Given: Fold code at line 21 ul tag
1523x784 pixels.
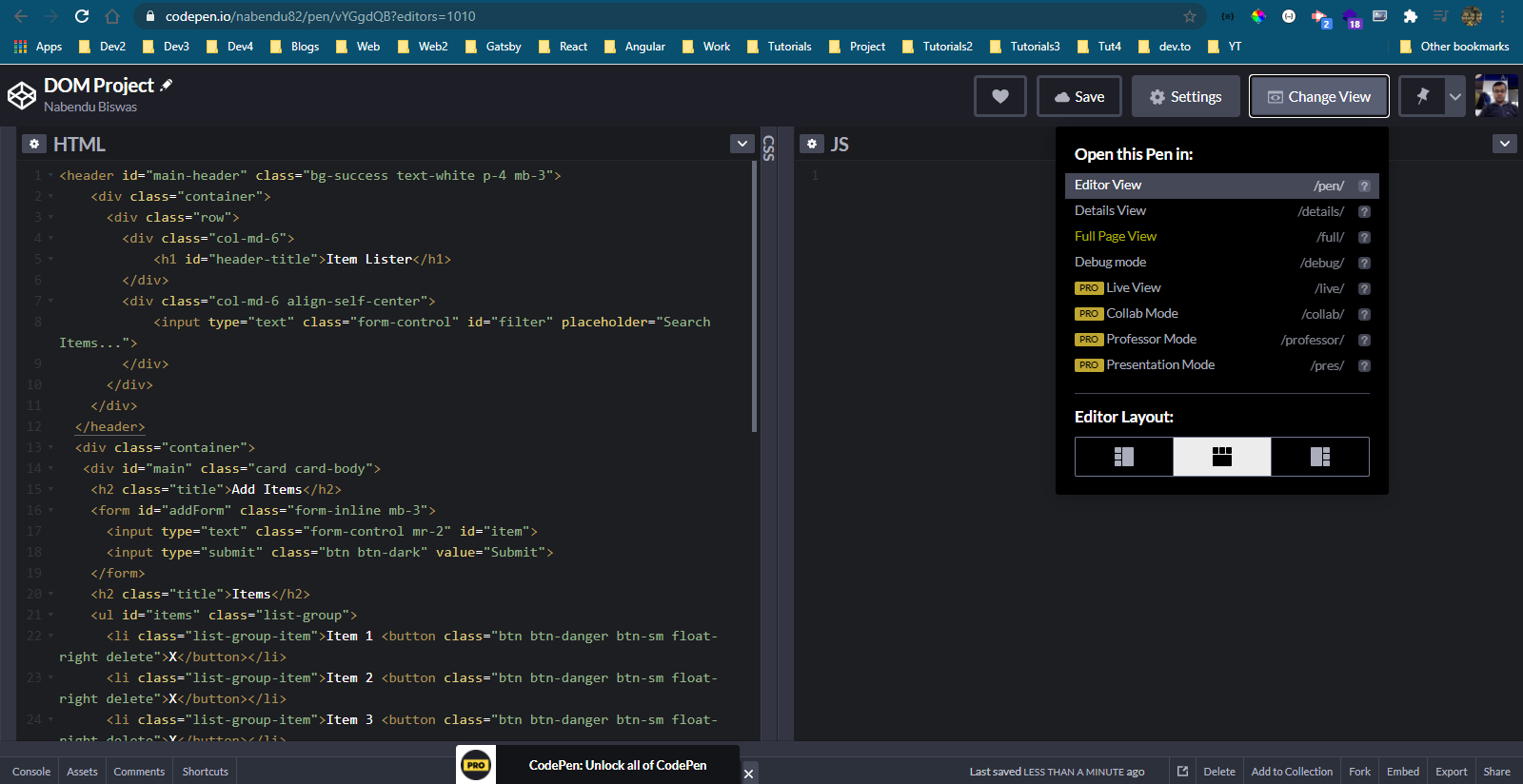Looking at the screenshot, I should (x=50, y=615).
